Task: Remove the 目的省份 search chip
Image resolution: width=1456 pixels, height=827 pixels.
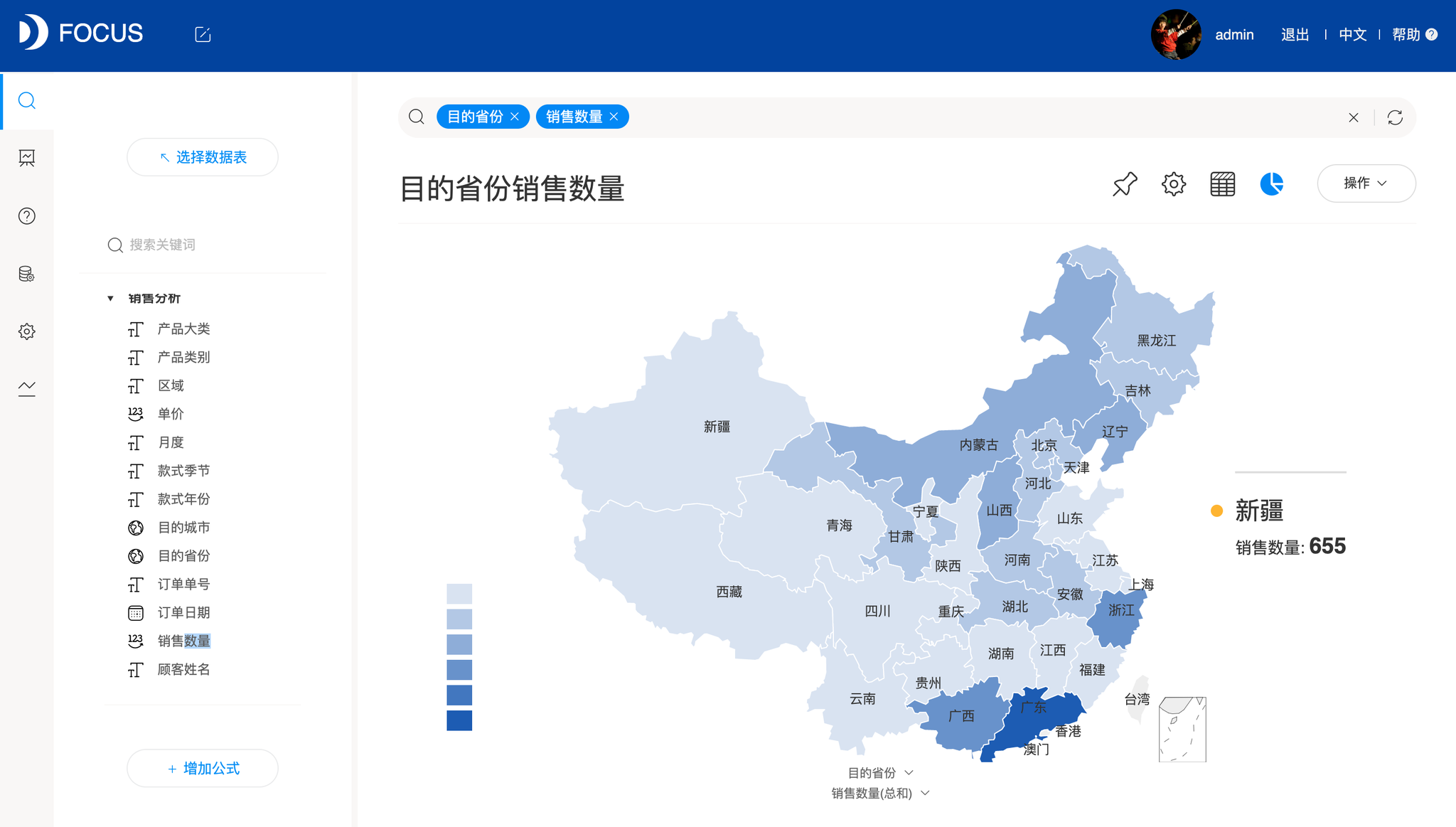Action: point(516,116)
